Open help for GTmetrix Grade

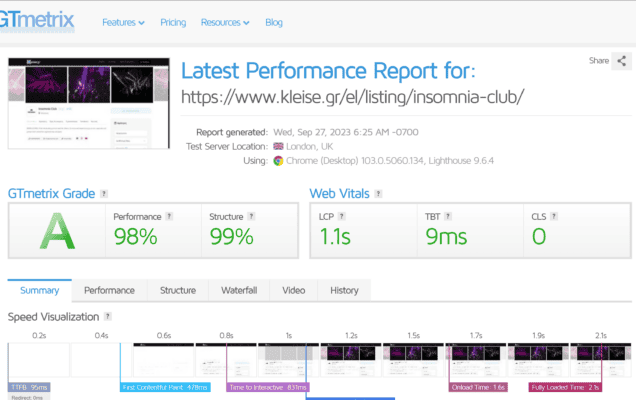104,194
